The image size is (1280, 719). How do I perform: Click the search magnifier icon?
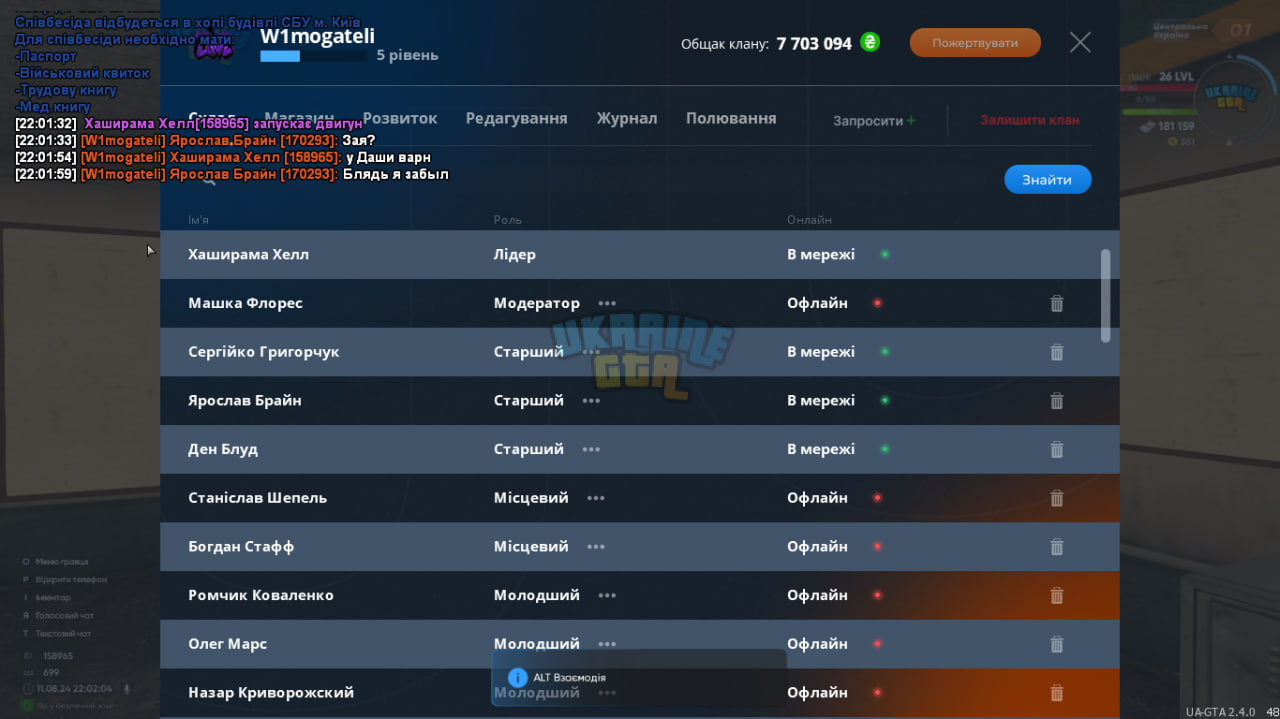pyautogui.click(x=209, y=180)
